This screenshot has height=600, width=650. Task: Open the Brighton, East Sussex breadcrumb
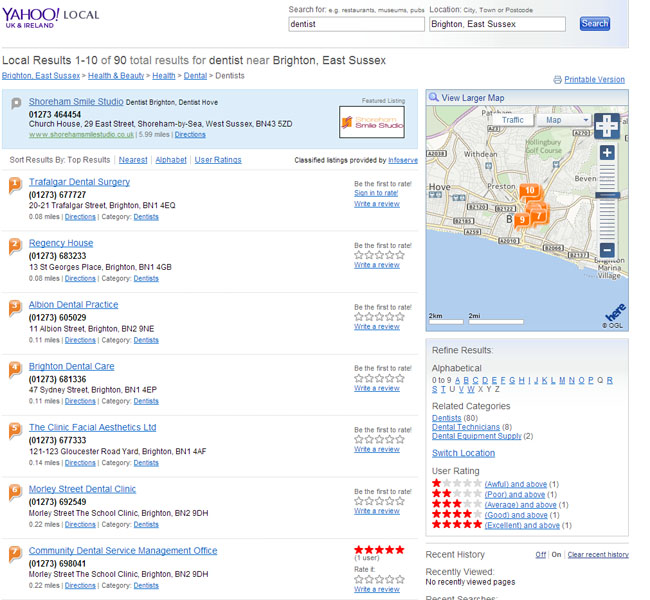(41, 76)
